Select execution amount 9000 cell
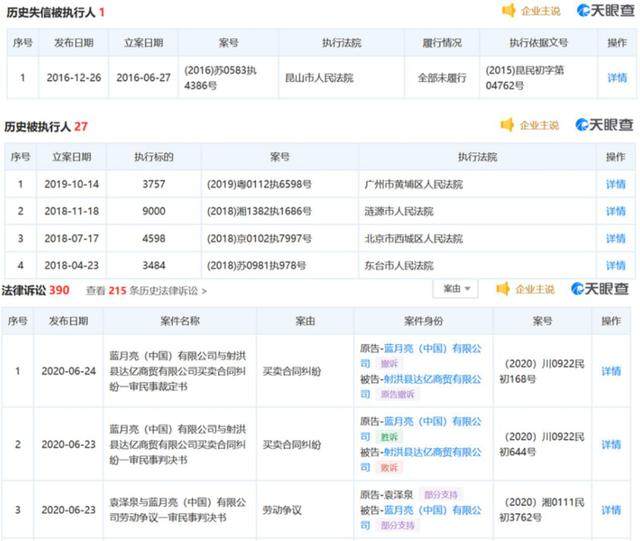 point(154,211)
